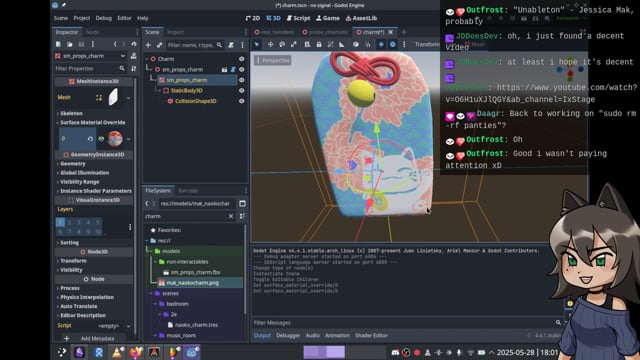Screen dimensions: 640x360
Task: Open the Mesh resource dropdown arrow
Action: [128, 98]
